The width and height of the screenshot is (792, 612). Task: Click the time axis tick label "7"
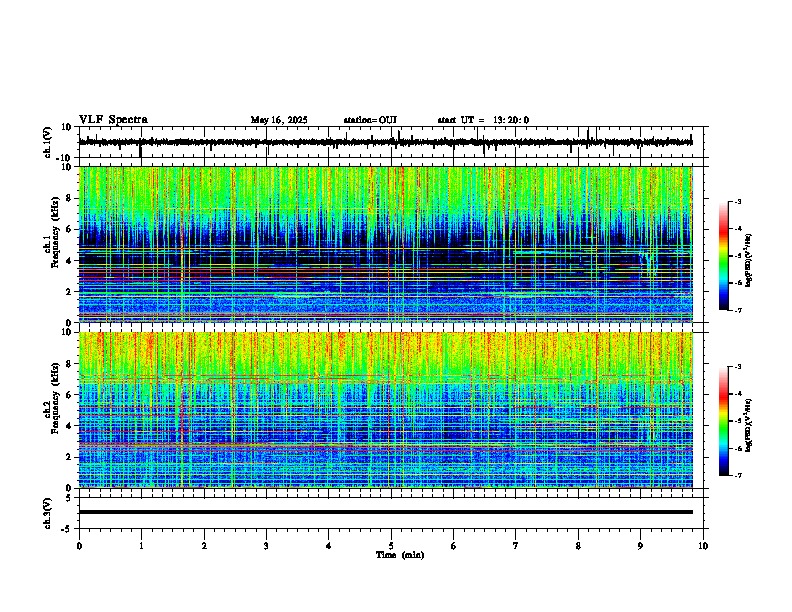click(516, 546)
